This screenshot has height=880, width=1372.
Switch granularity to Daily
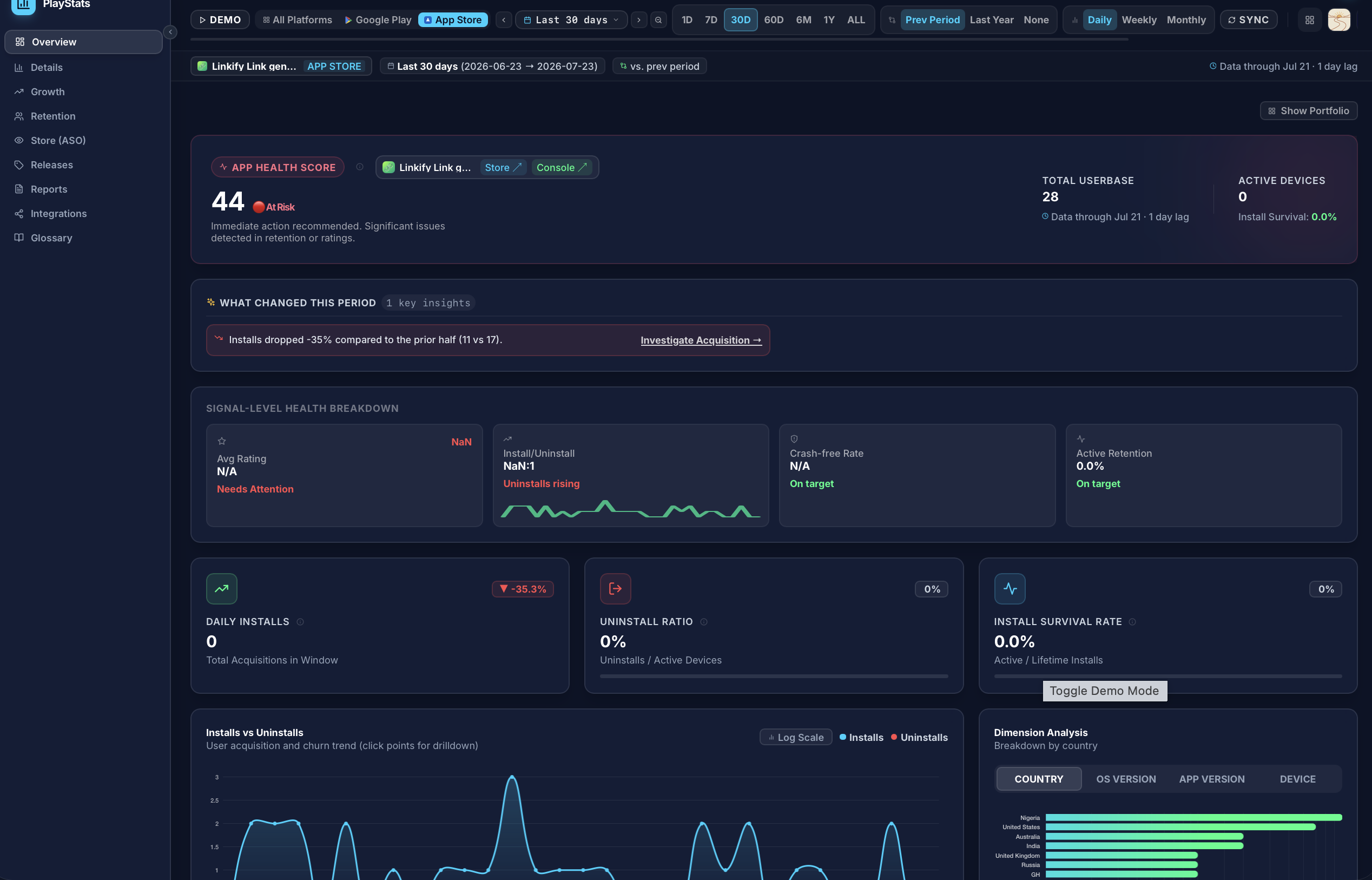[x=1099, y=19]
